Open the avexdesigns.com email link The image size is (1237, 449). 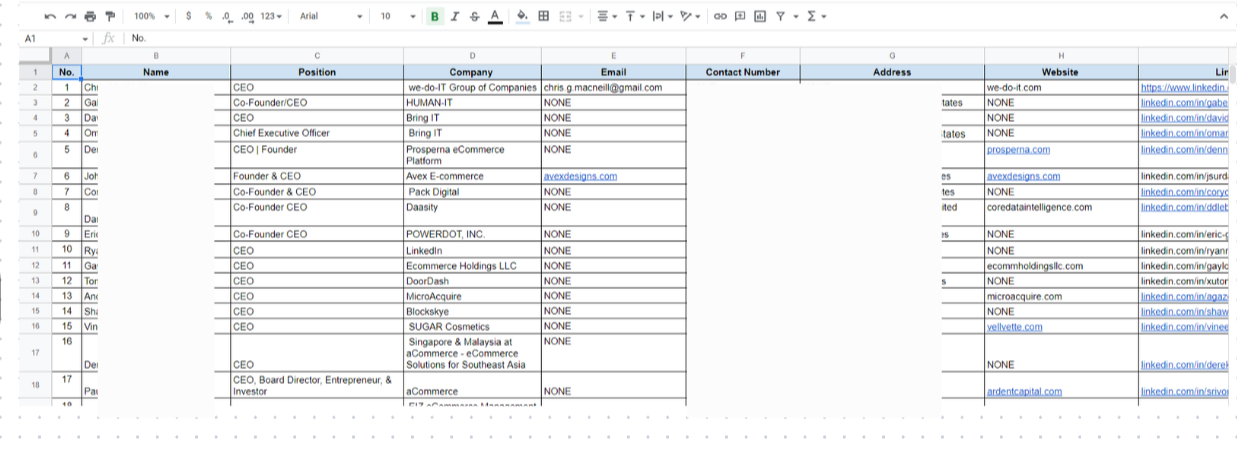pos(580,176)
